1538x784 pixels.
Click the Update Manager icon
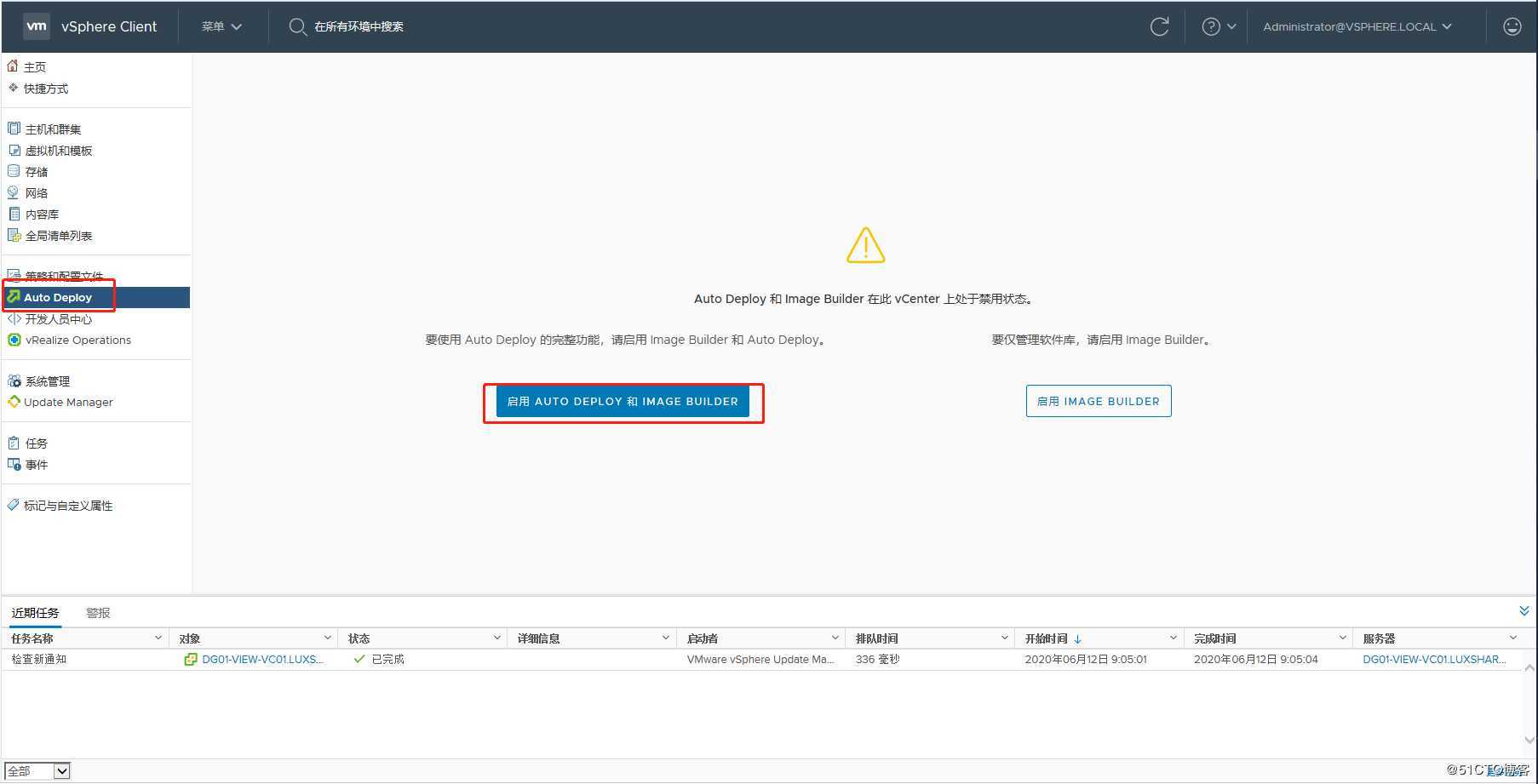(x=14, y=402)
